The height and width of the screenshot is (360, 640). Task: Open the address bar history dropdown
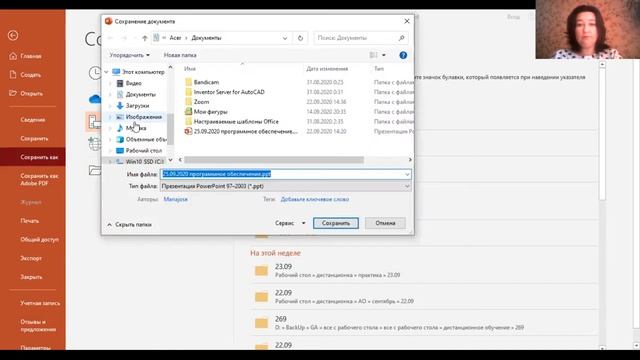click(x=285, y=38)
